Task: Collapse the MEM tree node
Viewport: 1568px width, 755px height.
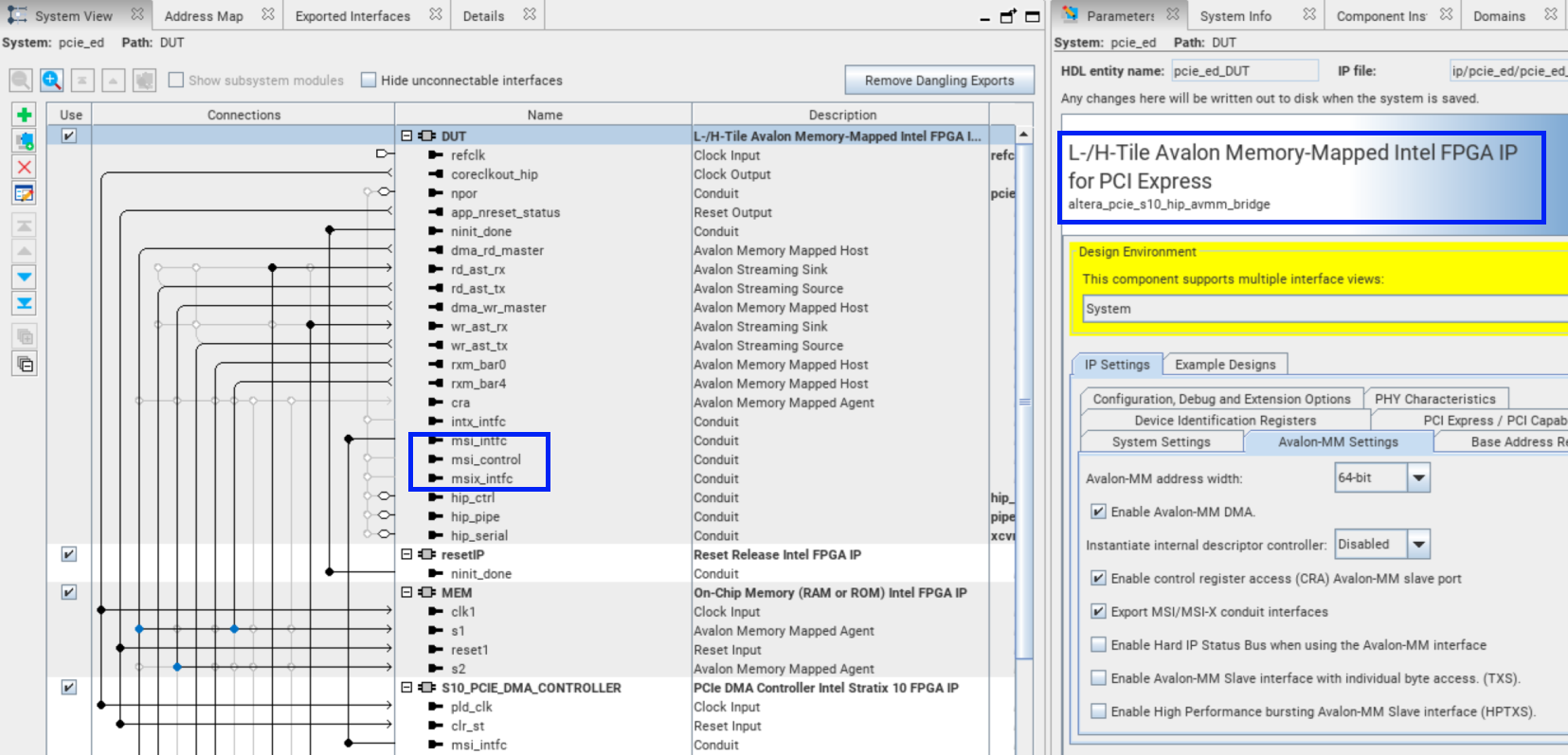Action: (x=406, y=592)
